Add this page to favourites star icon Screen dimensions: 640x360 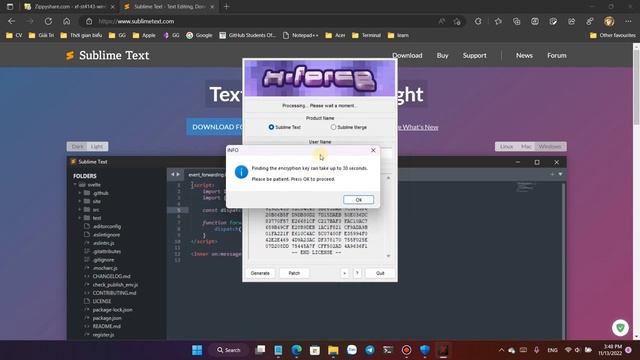point(457,21)
